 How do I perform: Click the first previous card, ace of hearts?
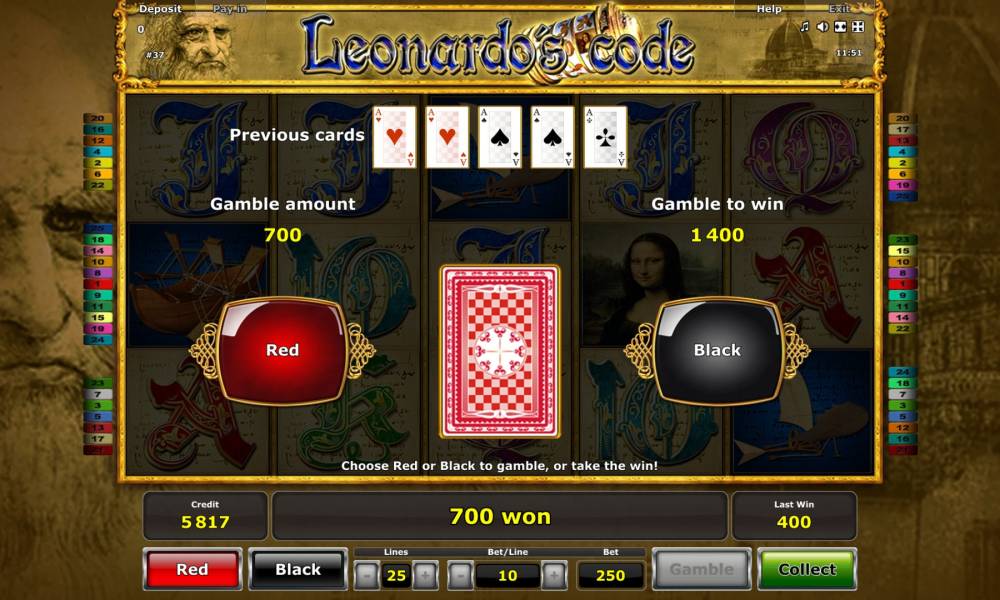tap(394, 137)
